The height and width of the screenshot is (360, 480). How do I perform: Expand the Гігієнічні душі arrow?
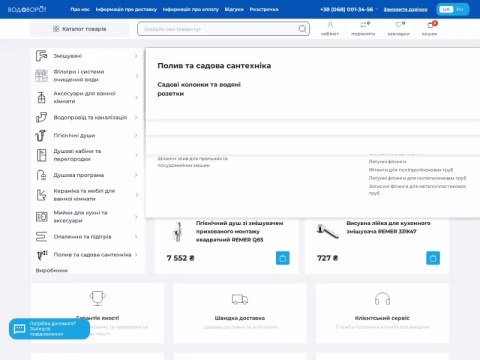[136, 135]
